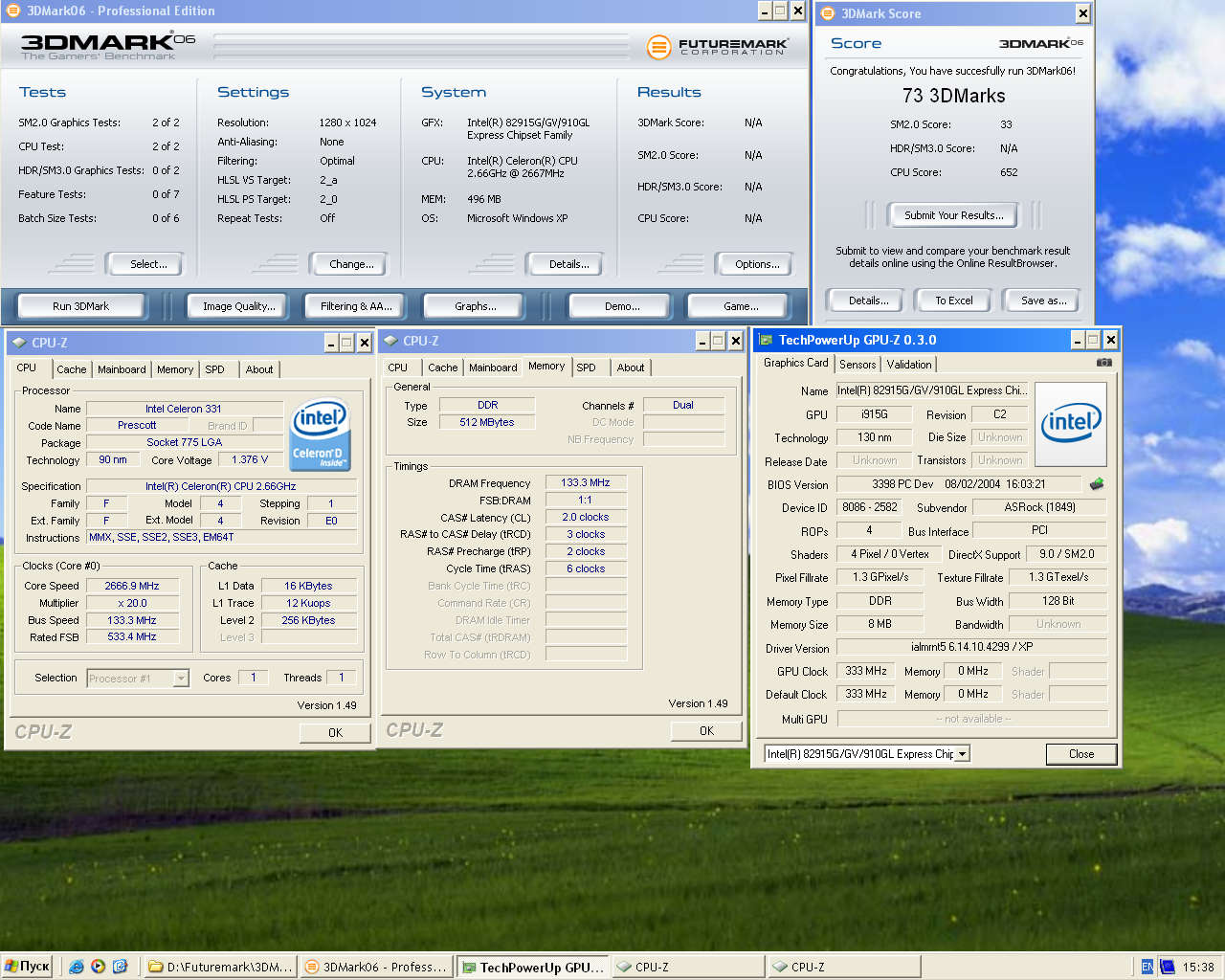Switch to the TechPowerUp GPU-Z taskbar button
The height and width of the screenshot is (980, 1225).
pos(532,967)
